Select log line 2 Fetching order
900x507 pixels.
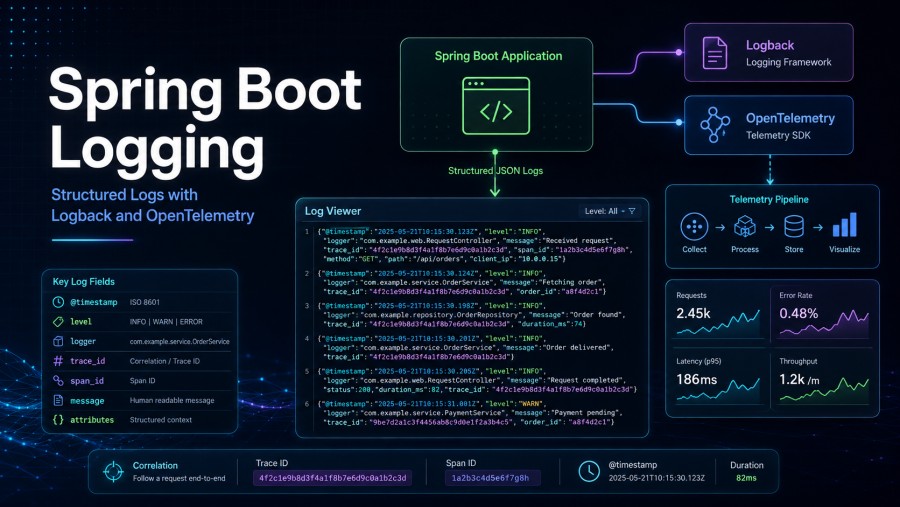(x=462, y=282)
